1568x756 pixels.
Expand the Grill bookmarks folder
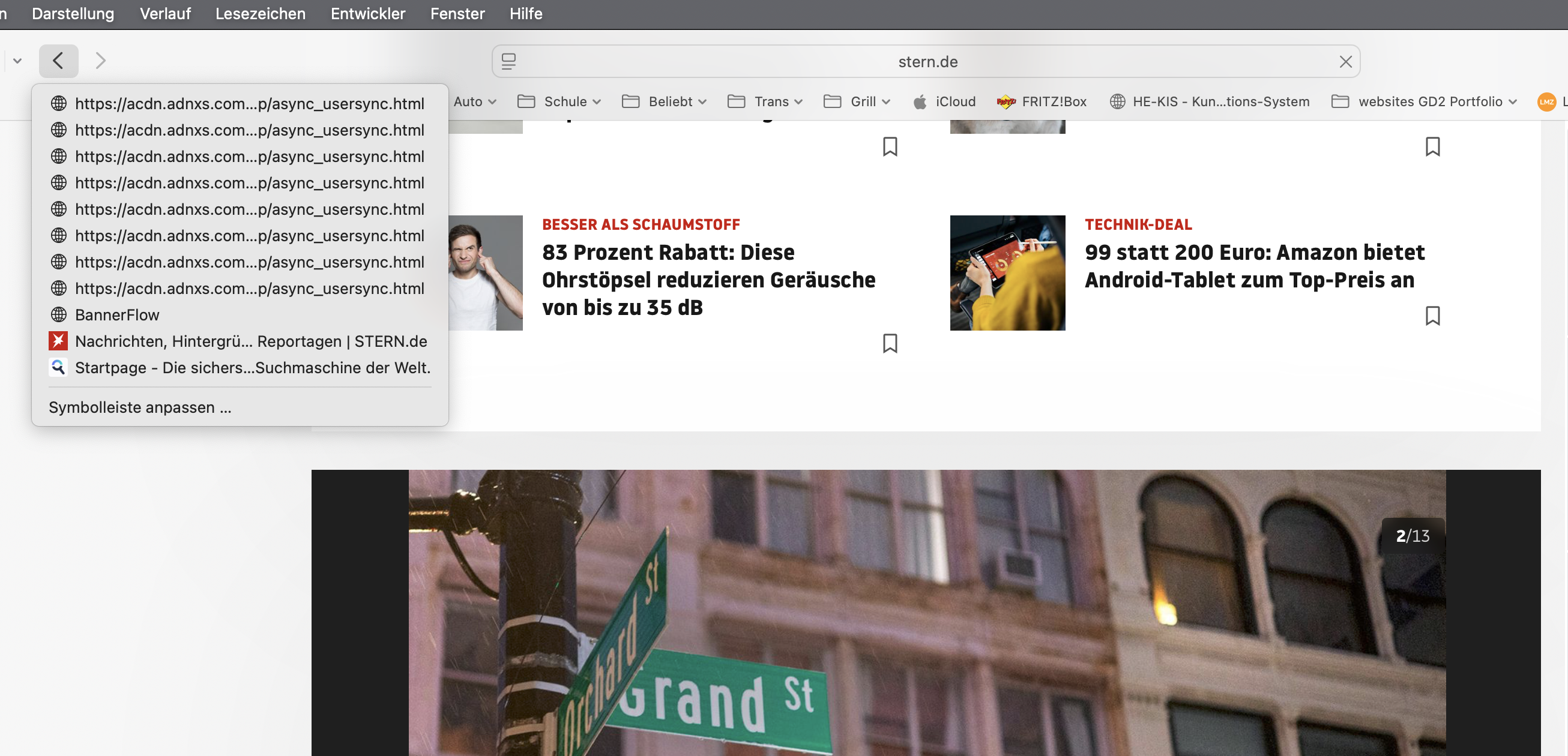(857, 101)
